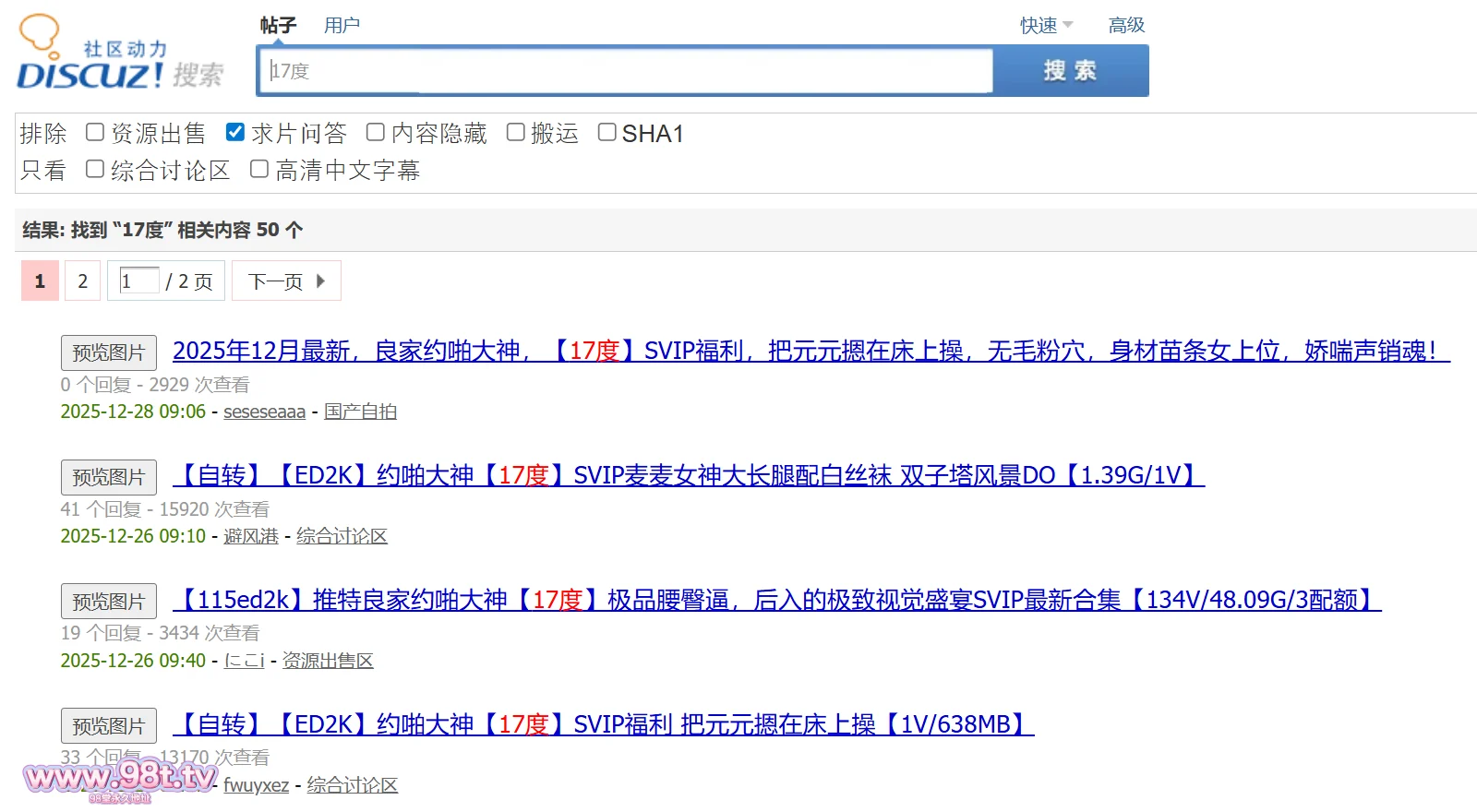
Task: Click 预览图片 on the first result
Action: pyautogui.click(x=108, y=352)
